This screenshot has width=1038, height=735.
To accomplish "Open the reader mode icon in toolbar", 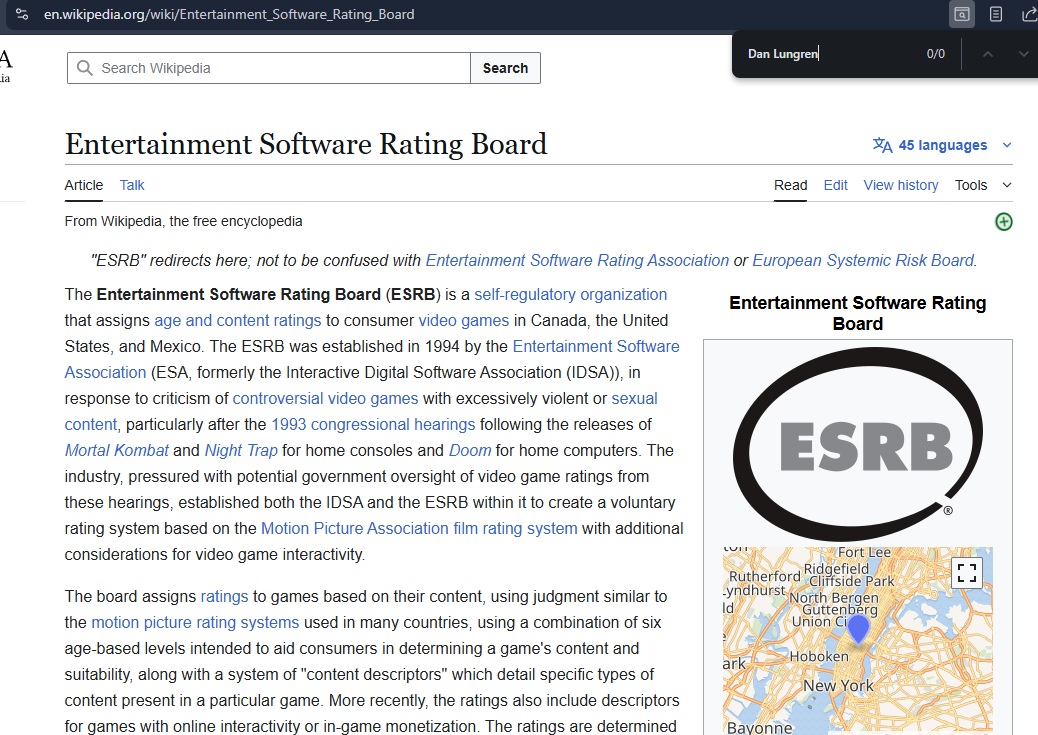I will click(x=996, y=14).
